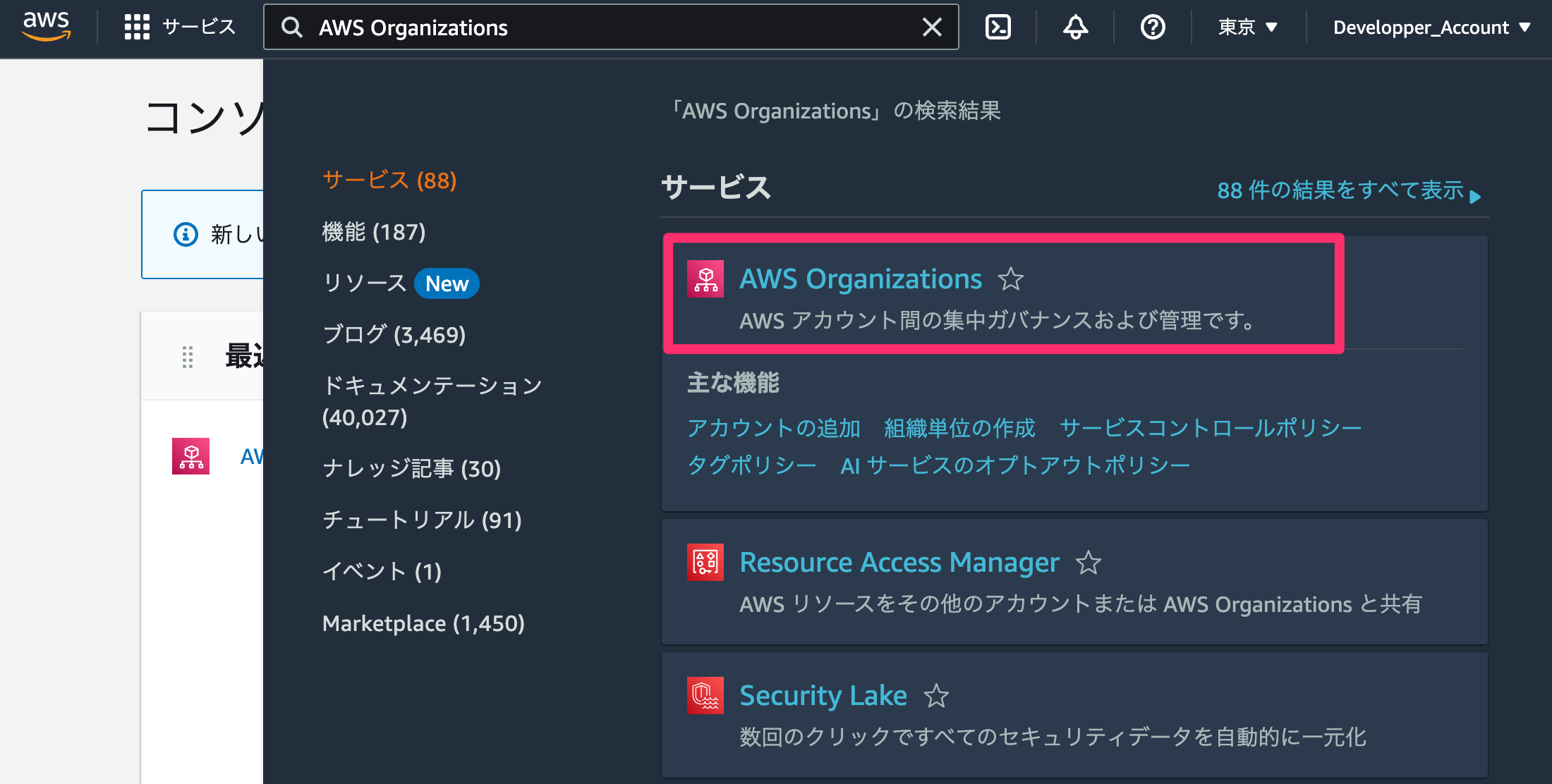Open the サービスコントロールポリシー link
The width and height of the screenshot is (1552, 784).
(1211, 428)
